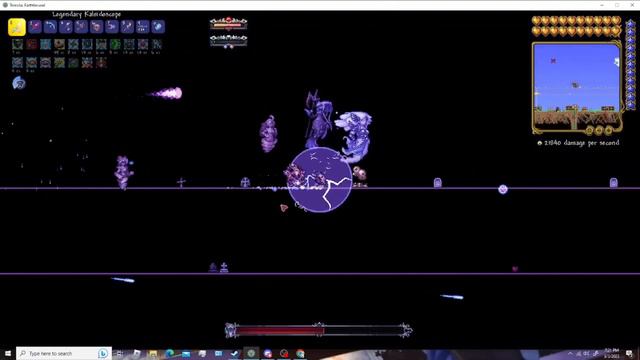640x360 pixels.
Task: Click the glowing orb on the upper platform
Action: 503,189
